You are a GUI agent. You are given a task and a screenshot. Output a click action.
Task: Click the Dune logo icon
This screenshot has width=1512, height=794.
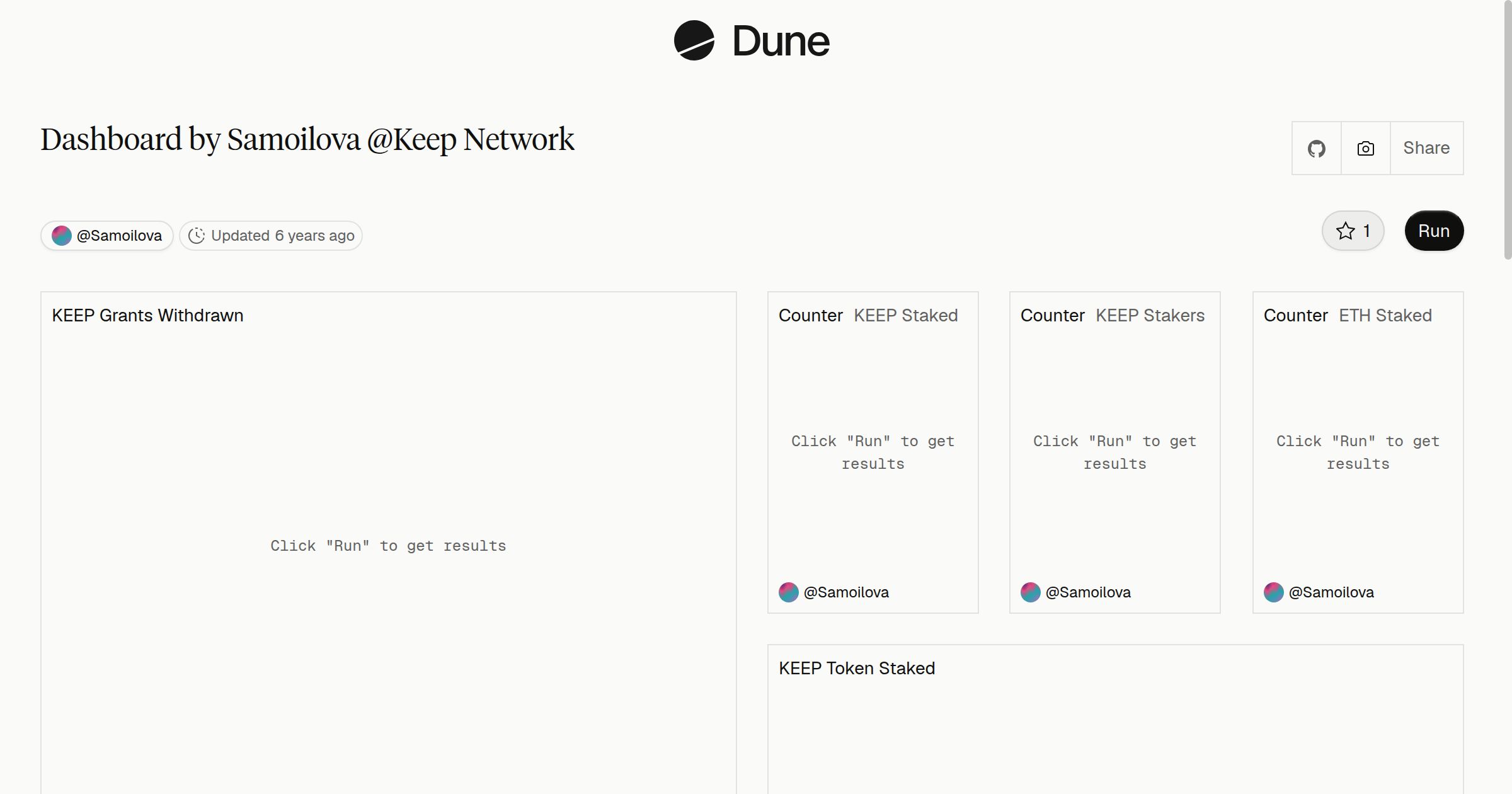click(x=694, y=41)
